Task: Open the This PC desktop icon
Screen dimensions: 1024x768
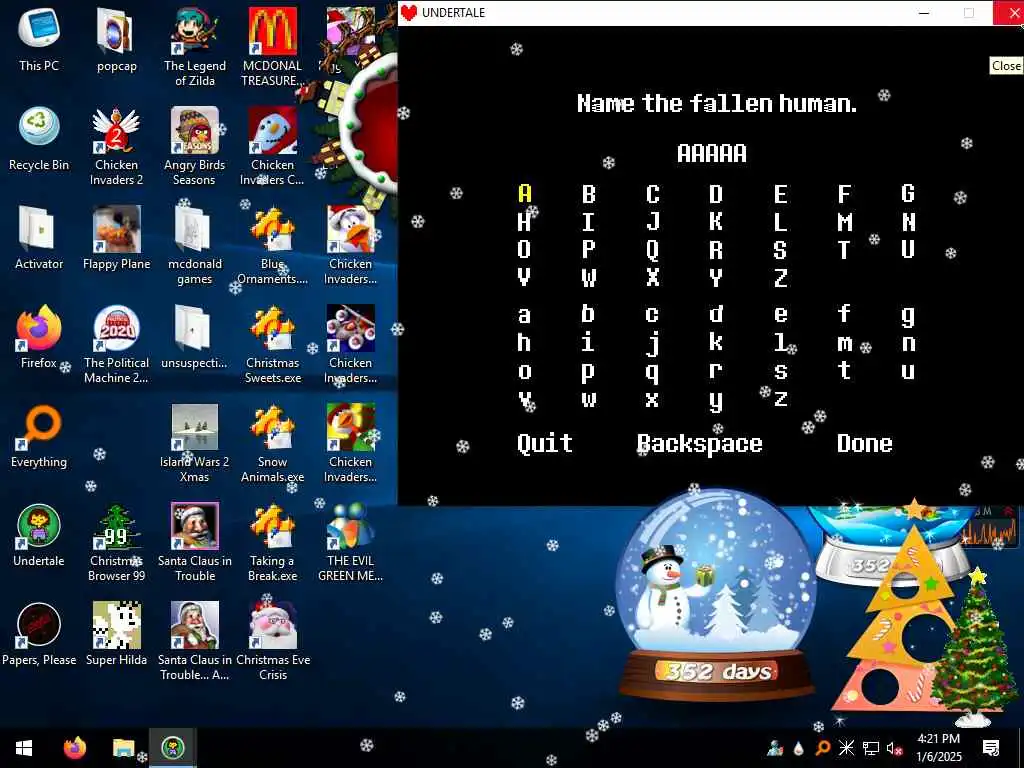Action: 39,40
